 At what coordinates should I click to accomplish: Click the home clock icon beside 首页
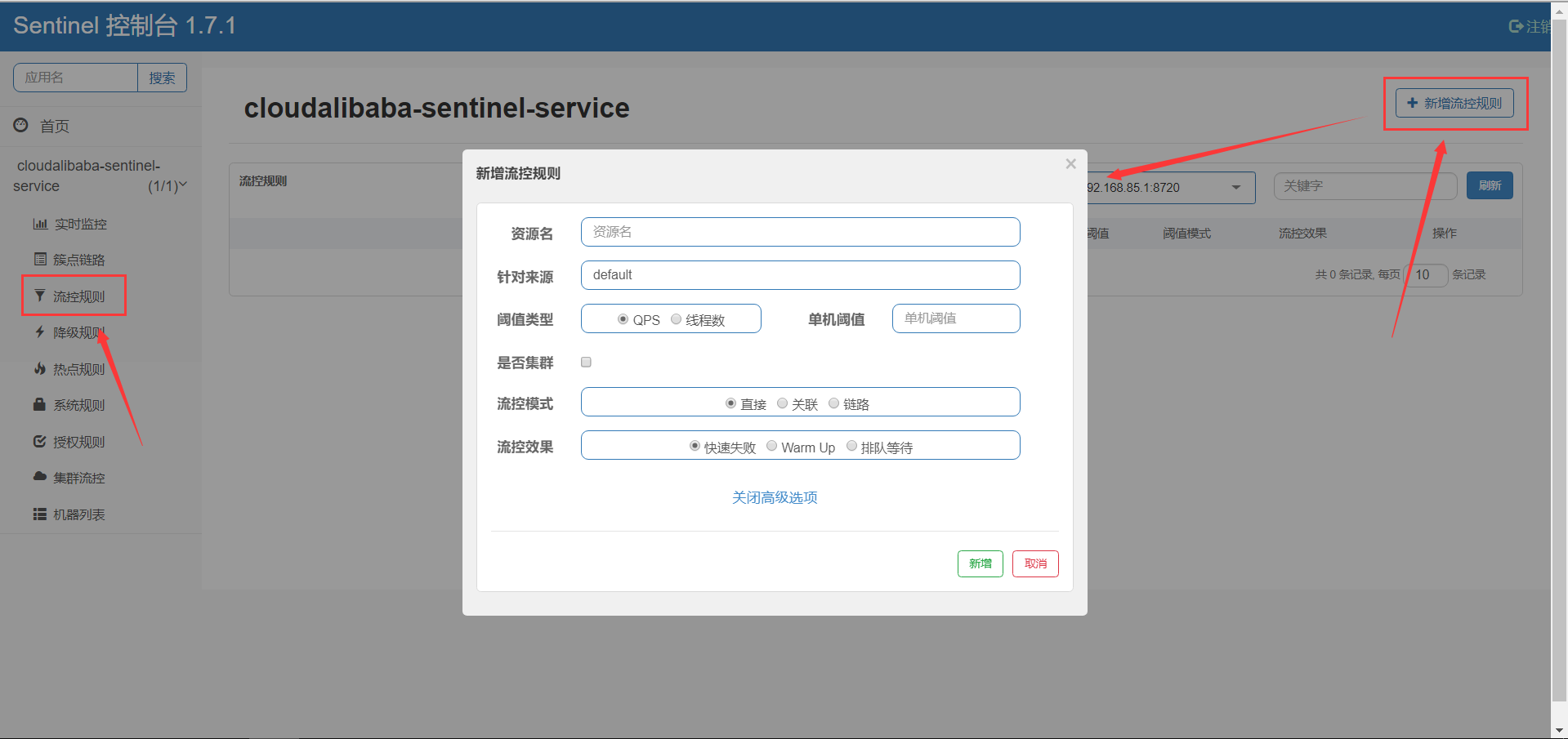point(20,126)
